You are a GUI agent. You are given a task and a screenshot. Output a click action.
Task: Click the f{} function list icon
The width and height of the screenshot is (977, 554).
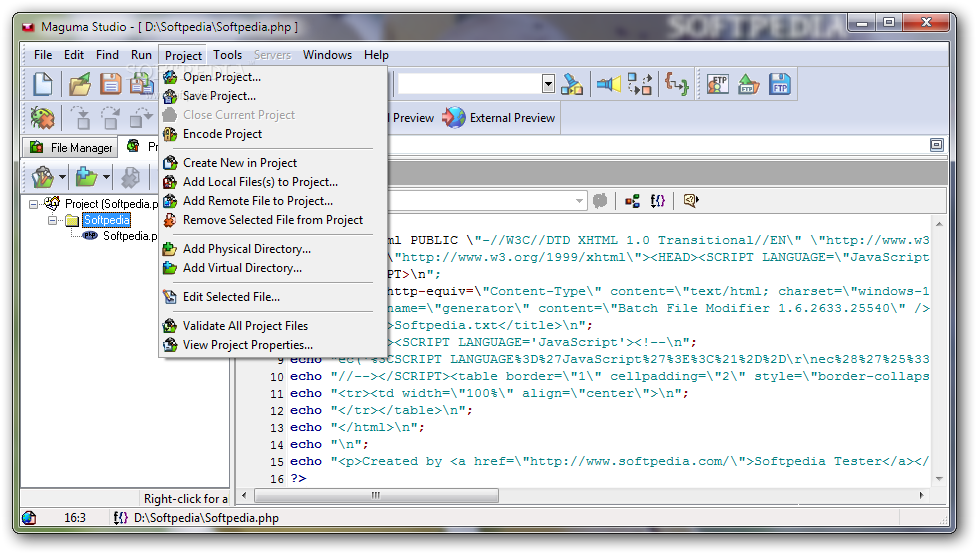(658, 201)
